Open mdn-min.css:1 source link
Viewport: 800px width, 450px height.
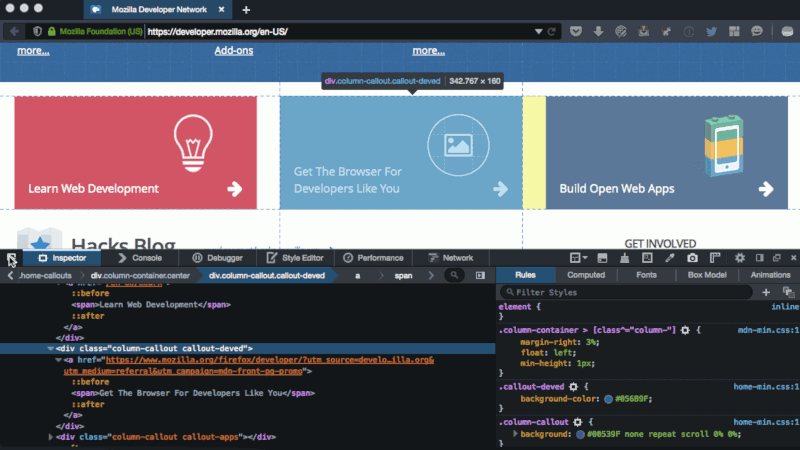coord(768,330)
